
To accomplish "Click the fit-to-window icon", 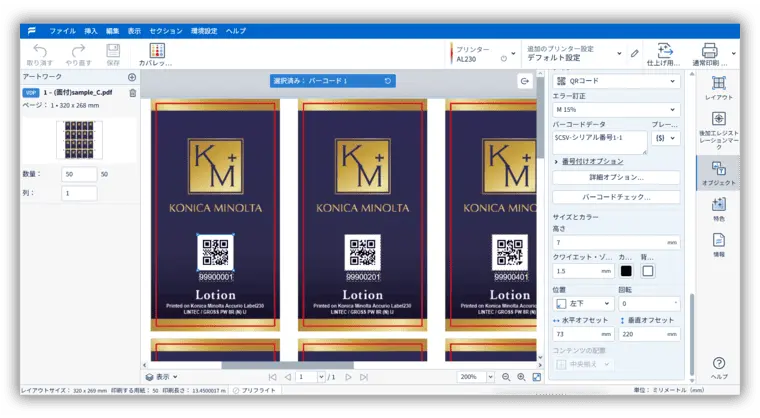I will (537, 377).
